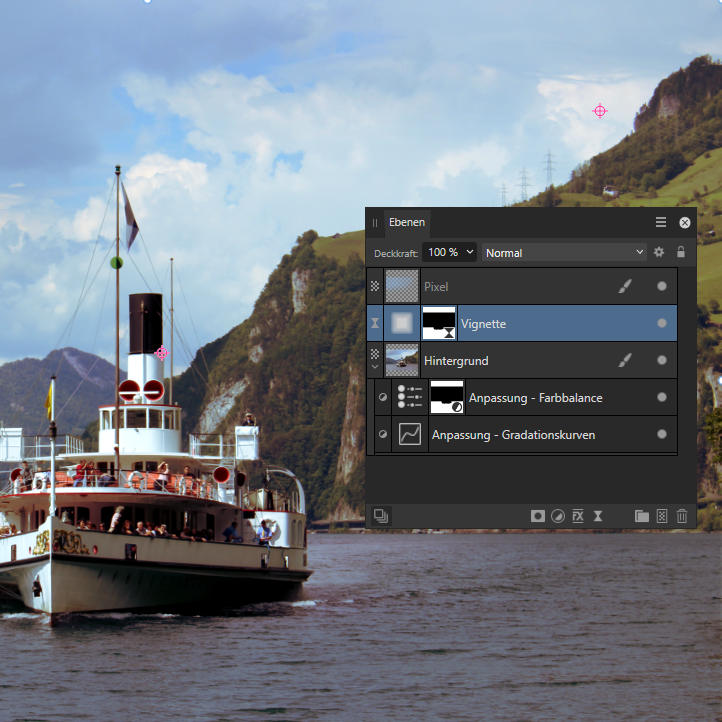
Task: Open the Ebenen panel hamburger menu
Action: [661, 222]
